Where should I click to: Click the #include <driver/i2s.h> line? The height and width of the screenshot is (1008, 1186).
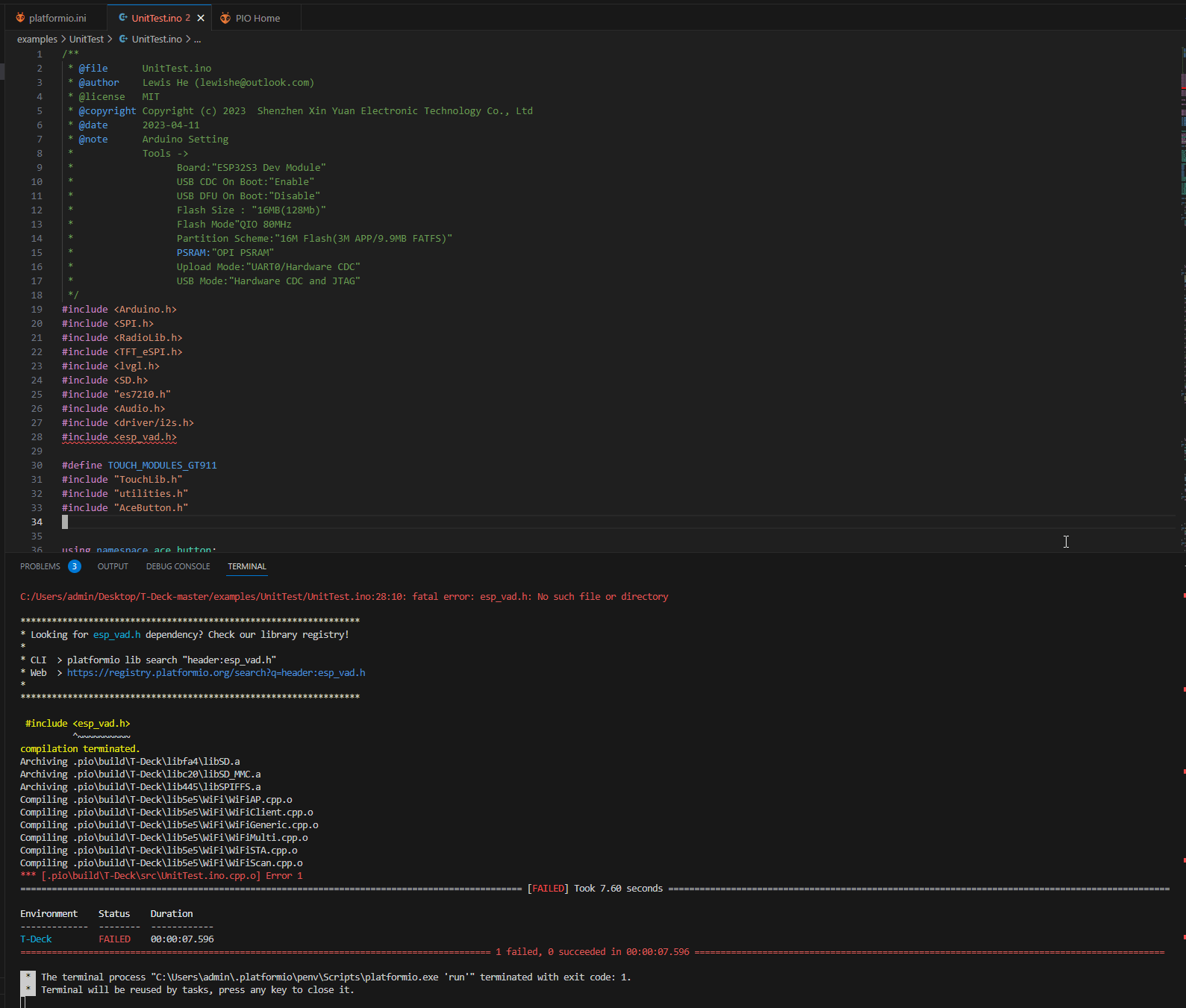tap(128, 423)
